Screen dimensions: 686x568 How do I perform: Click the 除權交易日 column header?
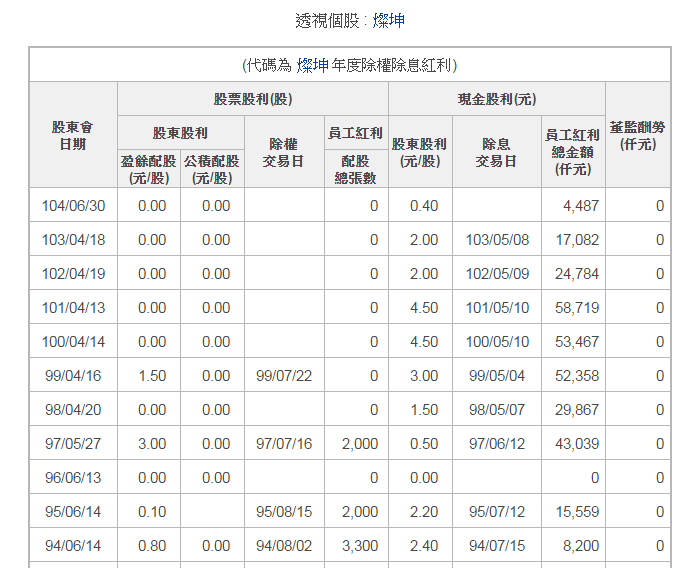click(284, 152)
